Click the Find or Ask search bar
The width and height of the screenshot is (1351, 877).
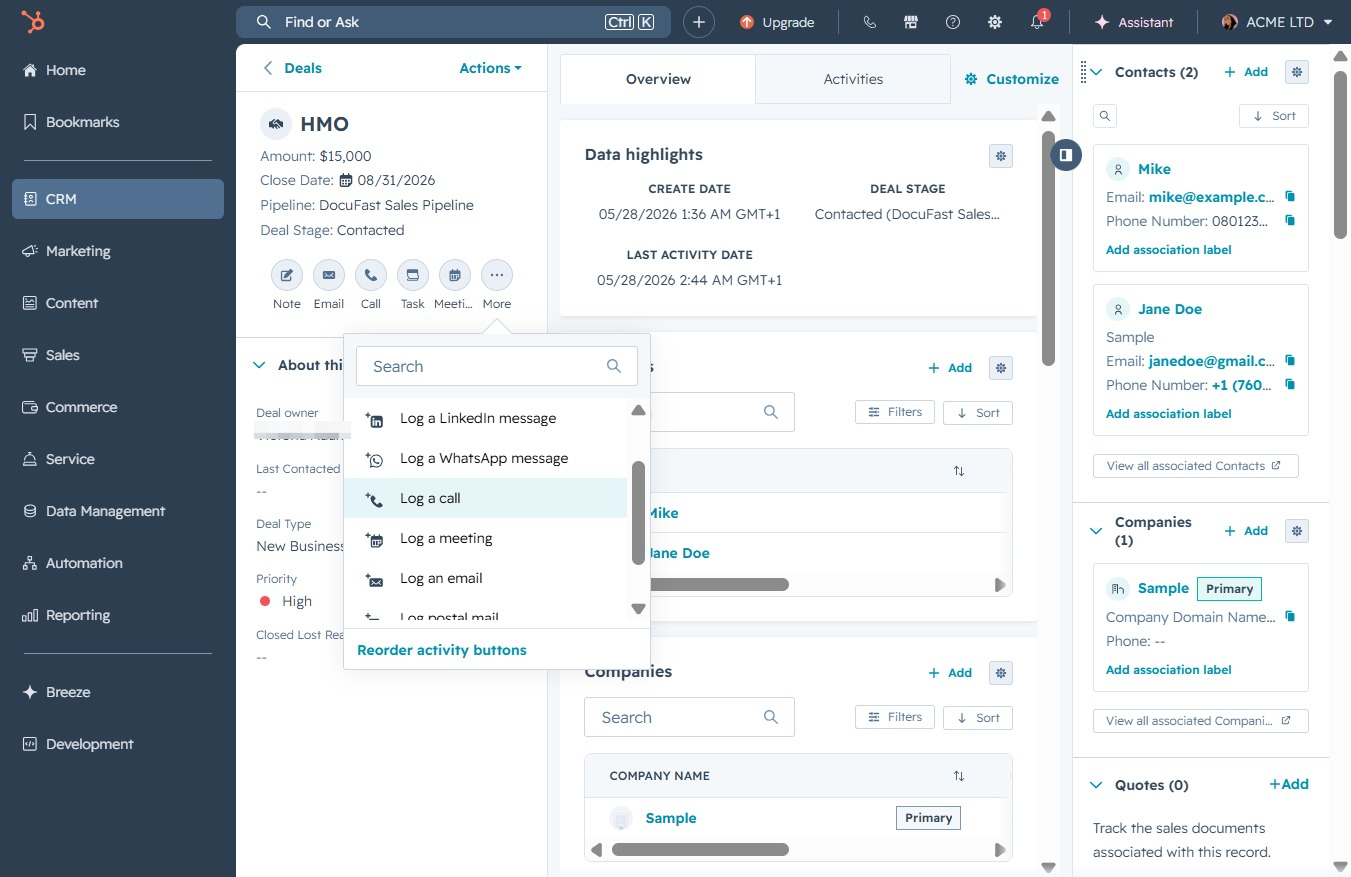click(453, 22)
